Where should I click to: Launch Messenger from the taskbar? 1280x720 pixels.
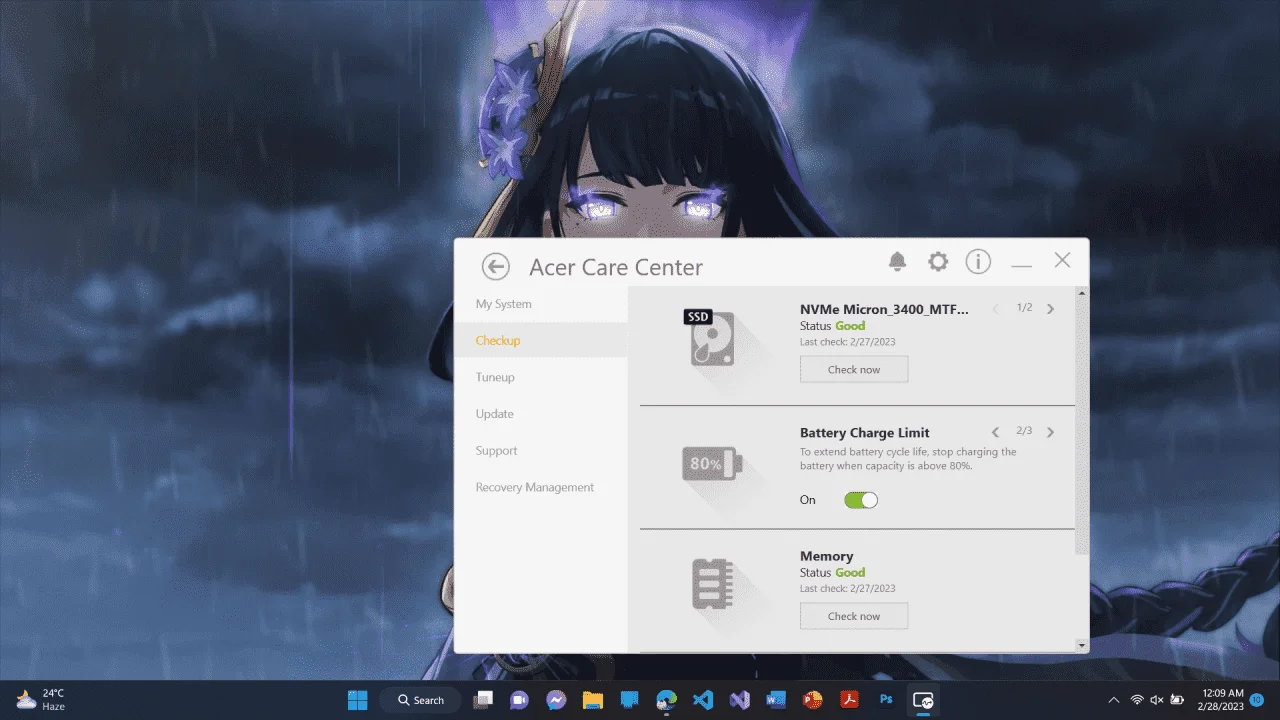point(556,700)
